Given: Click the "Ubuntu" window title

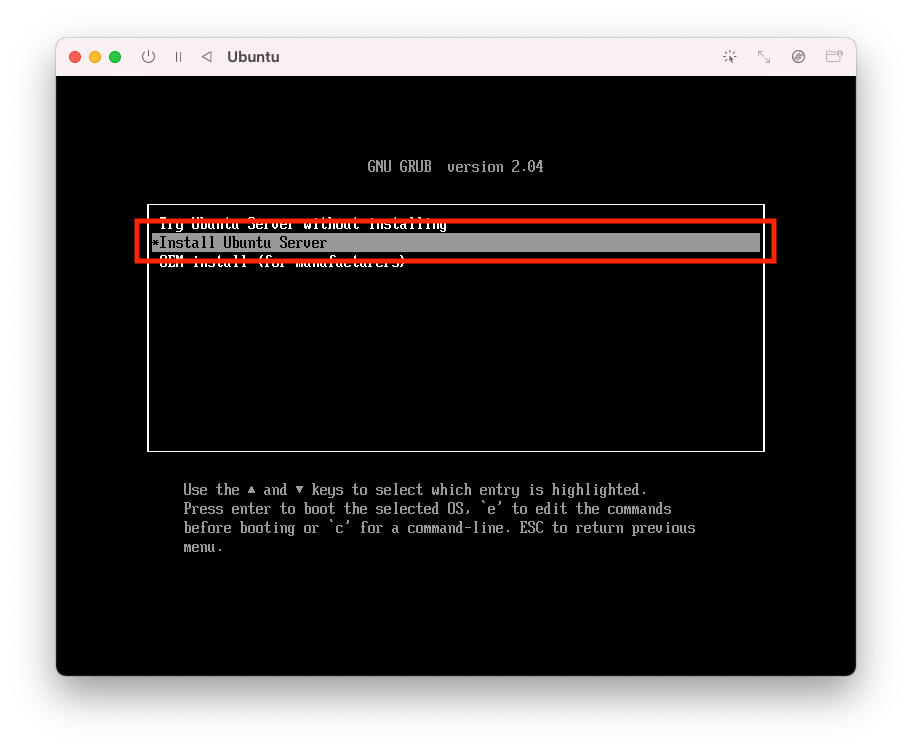Looking at the screenshot, I should [253, 56].
